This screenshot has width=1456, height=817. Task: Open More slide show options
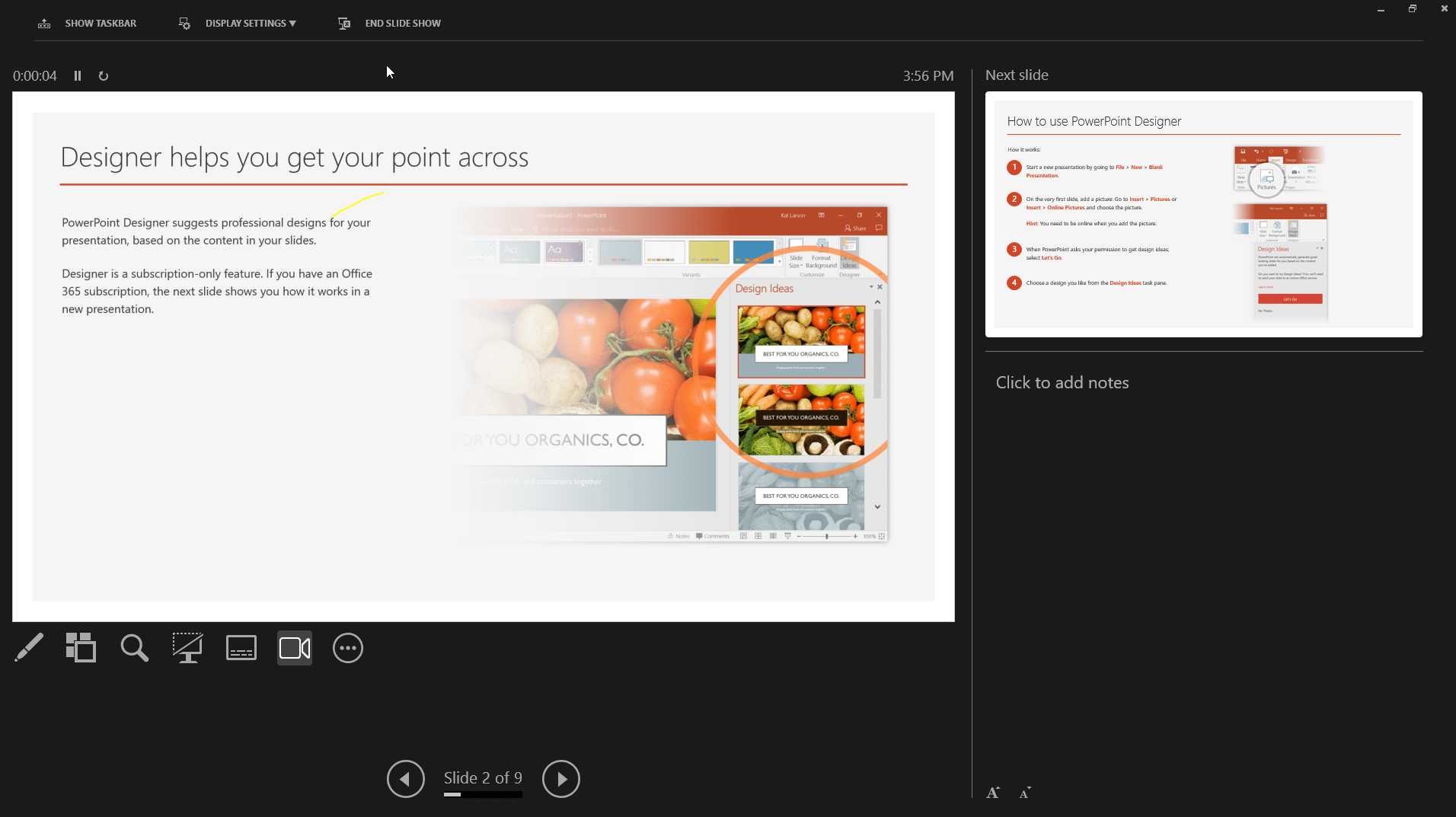tap(348, 648)
